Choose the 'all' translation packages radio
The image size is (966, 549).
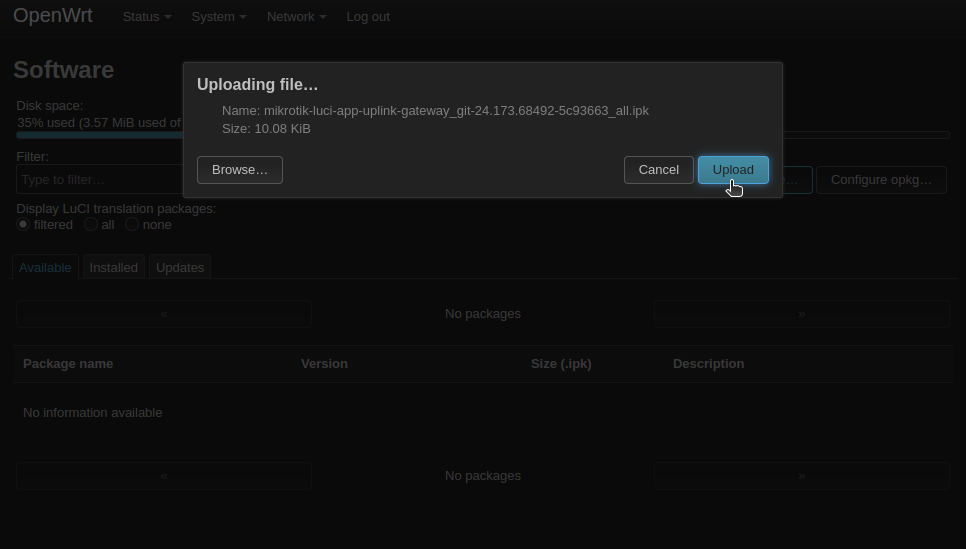click(x=91, y=225)
